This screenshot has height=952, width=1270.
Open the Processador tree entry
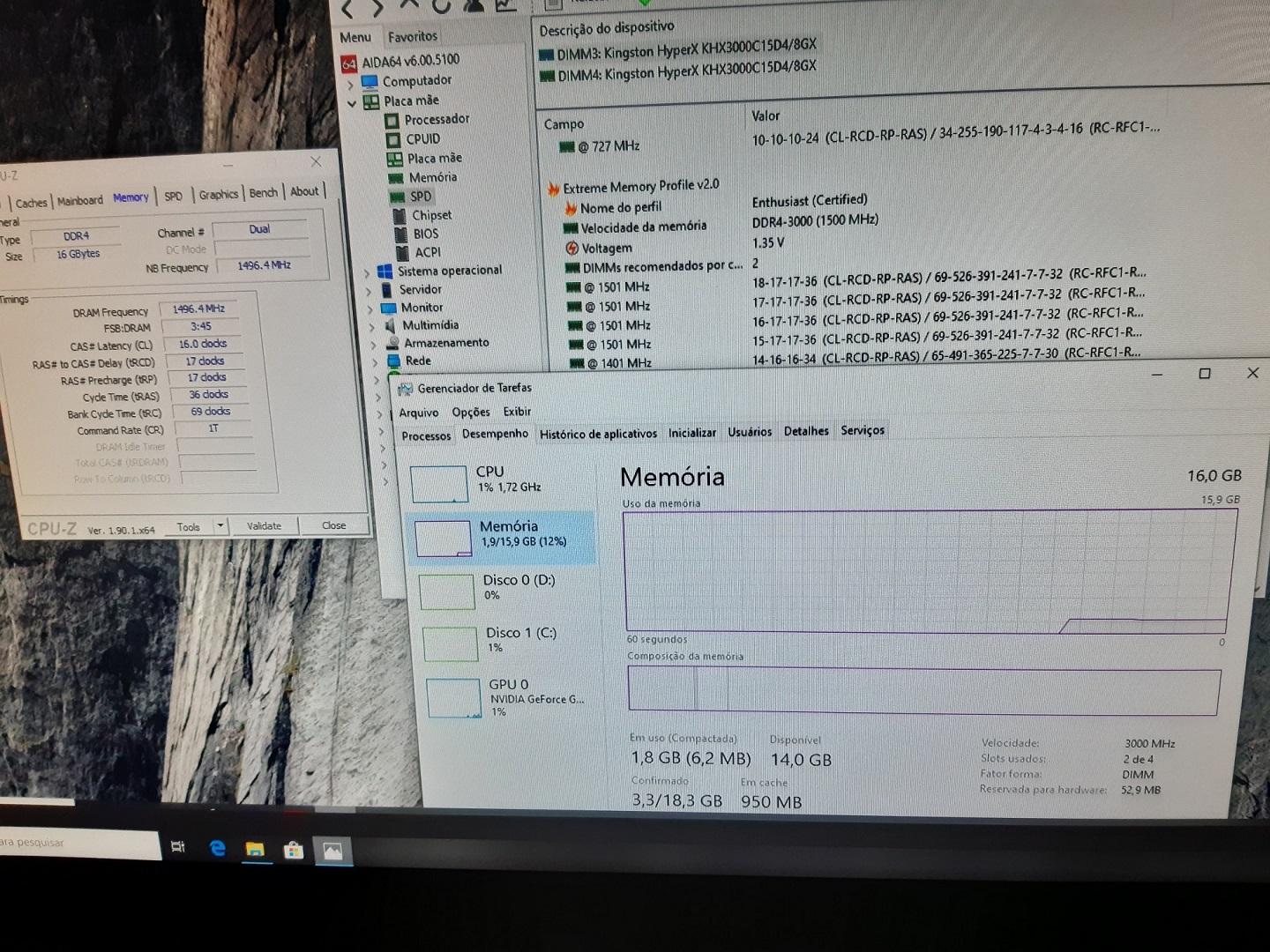pos(427,119)
